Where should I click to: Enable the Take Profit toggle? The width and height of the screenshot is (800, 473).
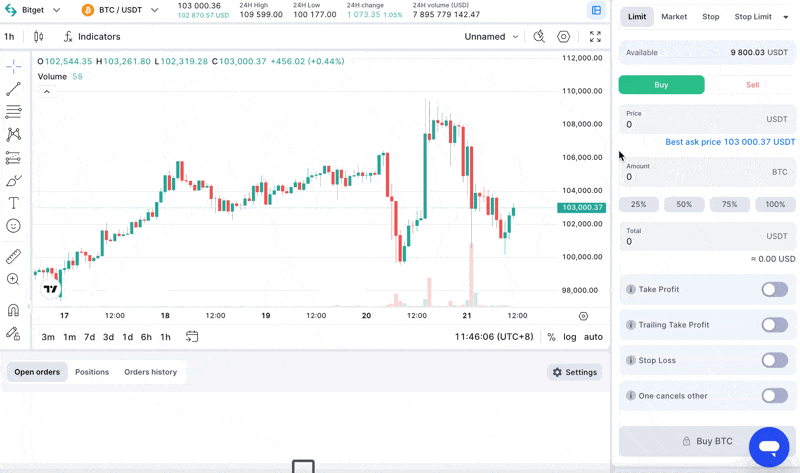(774, 289)
